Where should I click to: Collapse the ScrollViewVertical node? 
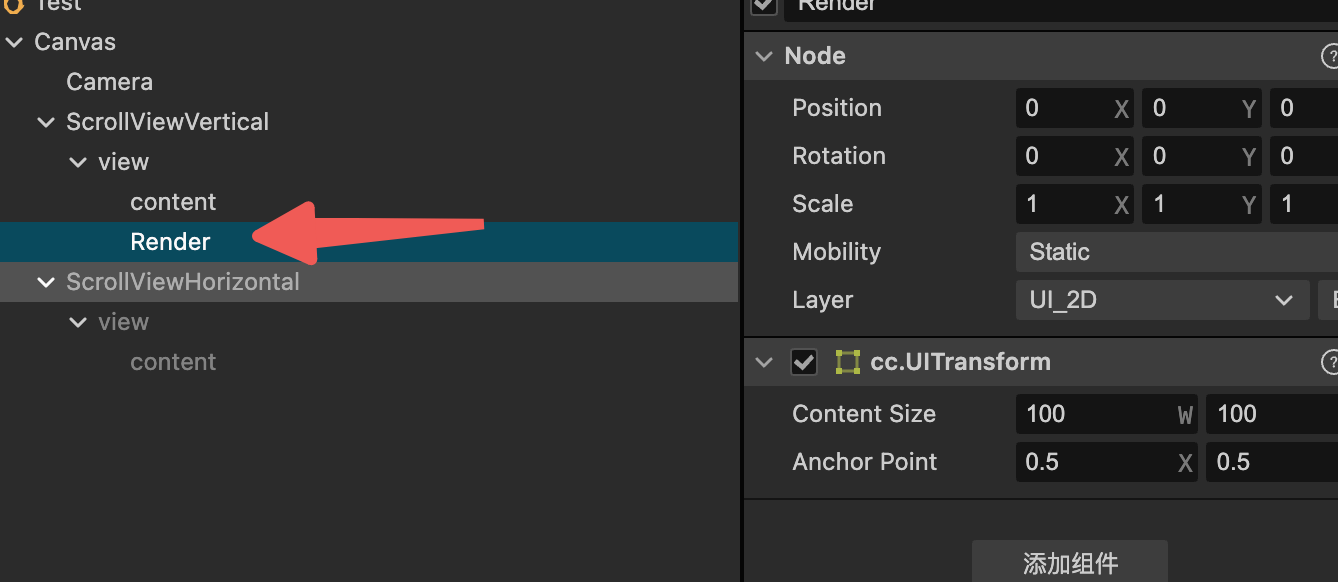click(x=46, y=122)
